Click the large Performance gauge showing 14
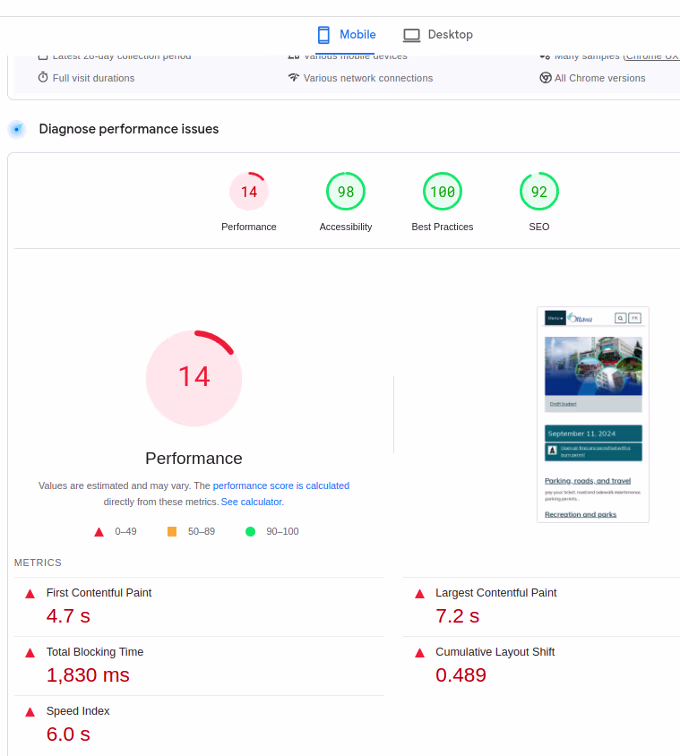 click(x=194, y=378)
